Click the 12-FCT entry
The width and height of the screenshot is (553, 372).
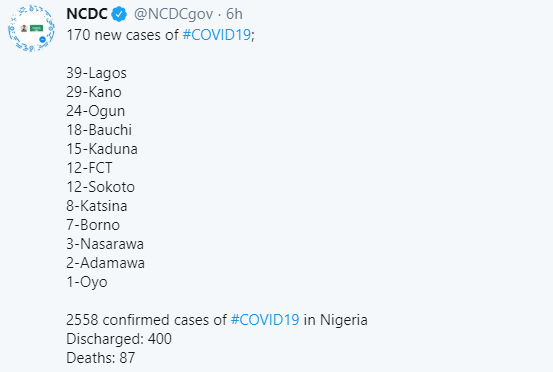[x=89, y=168]
